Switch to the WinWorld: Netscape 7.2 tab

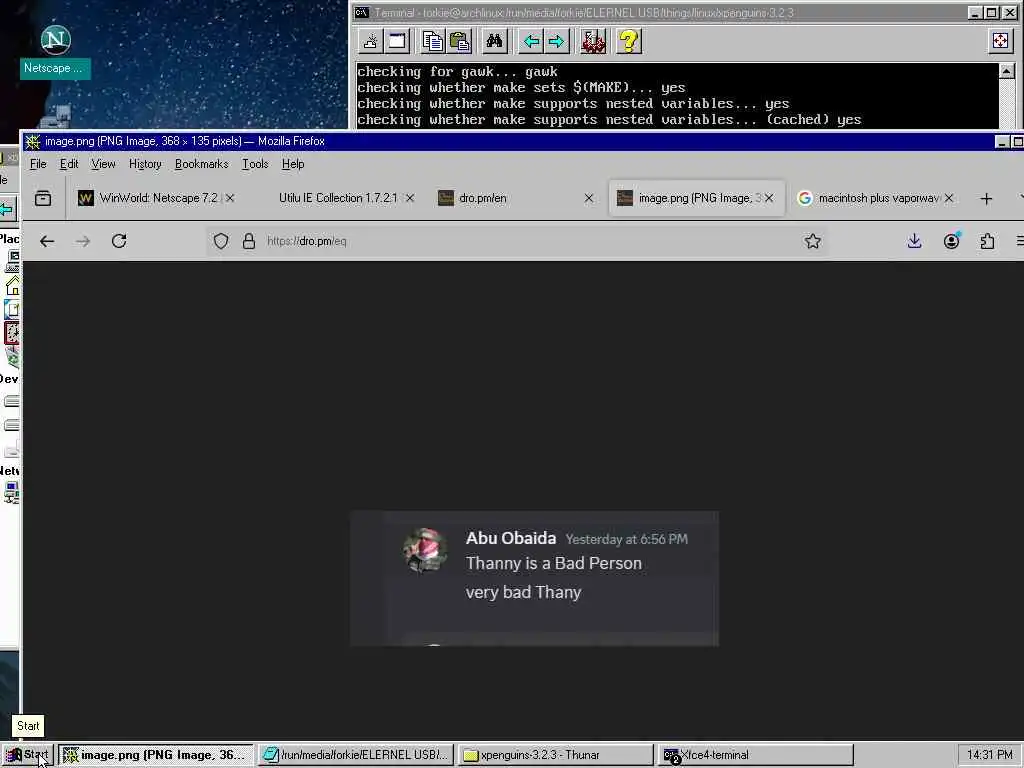[x=150, y=198]
